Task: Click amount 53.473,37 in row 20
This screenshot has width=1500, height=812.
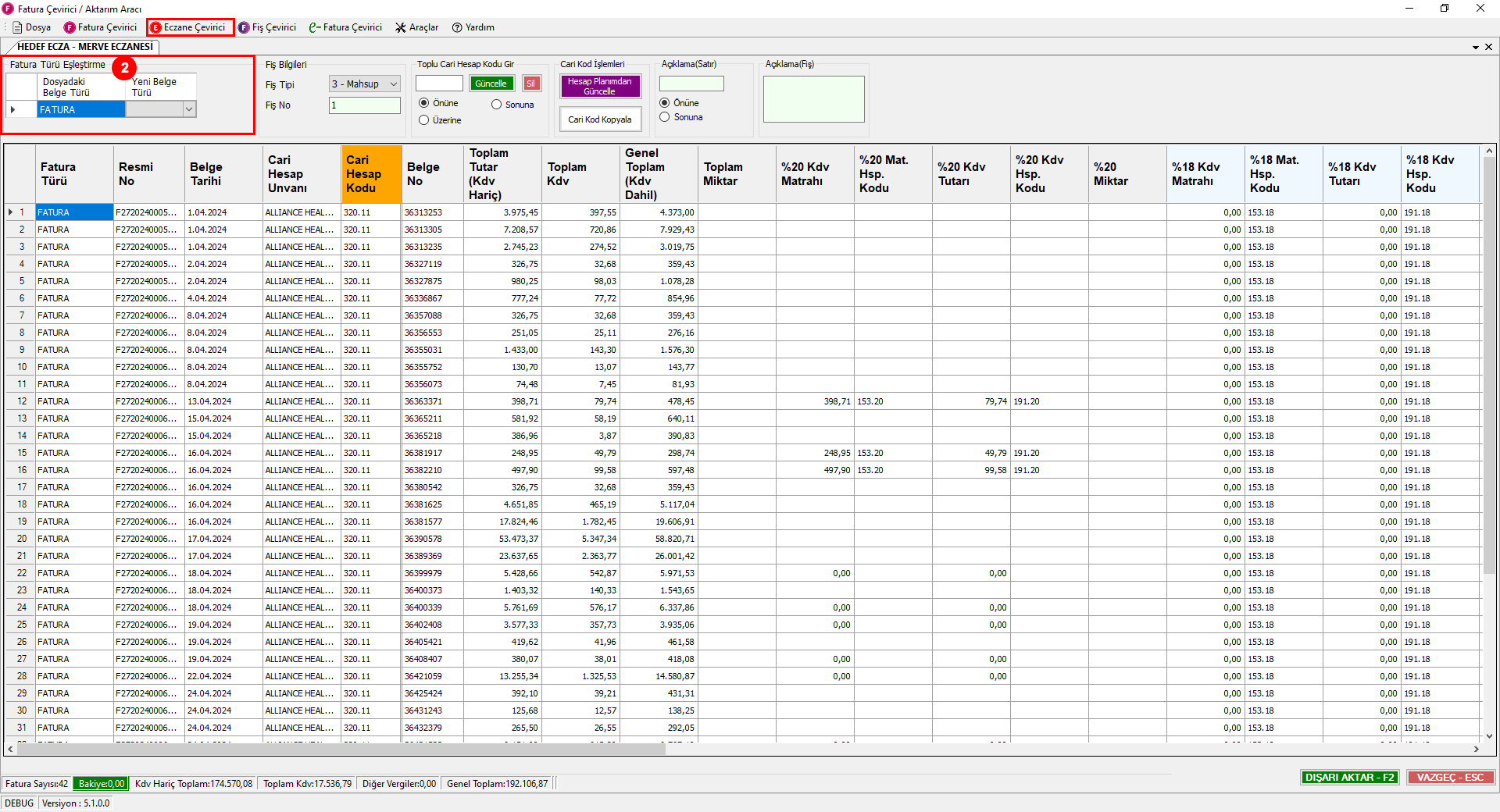Action: click(502, 539)
